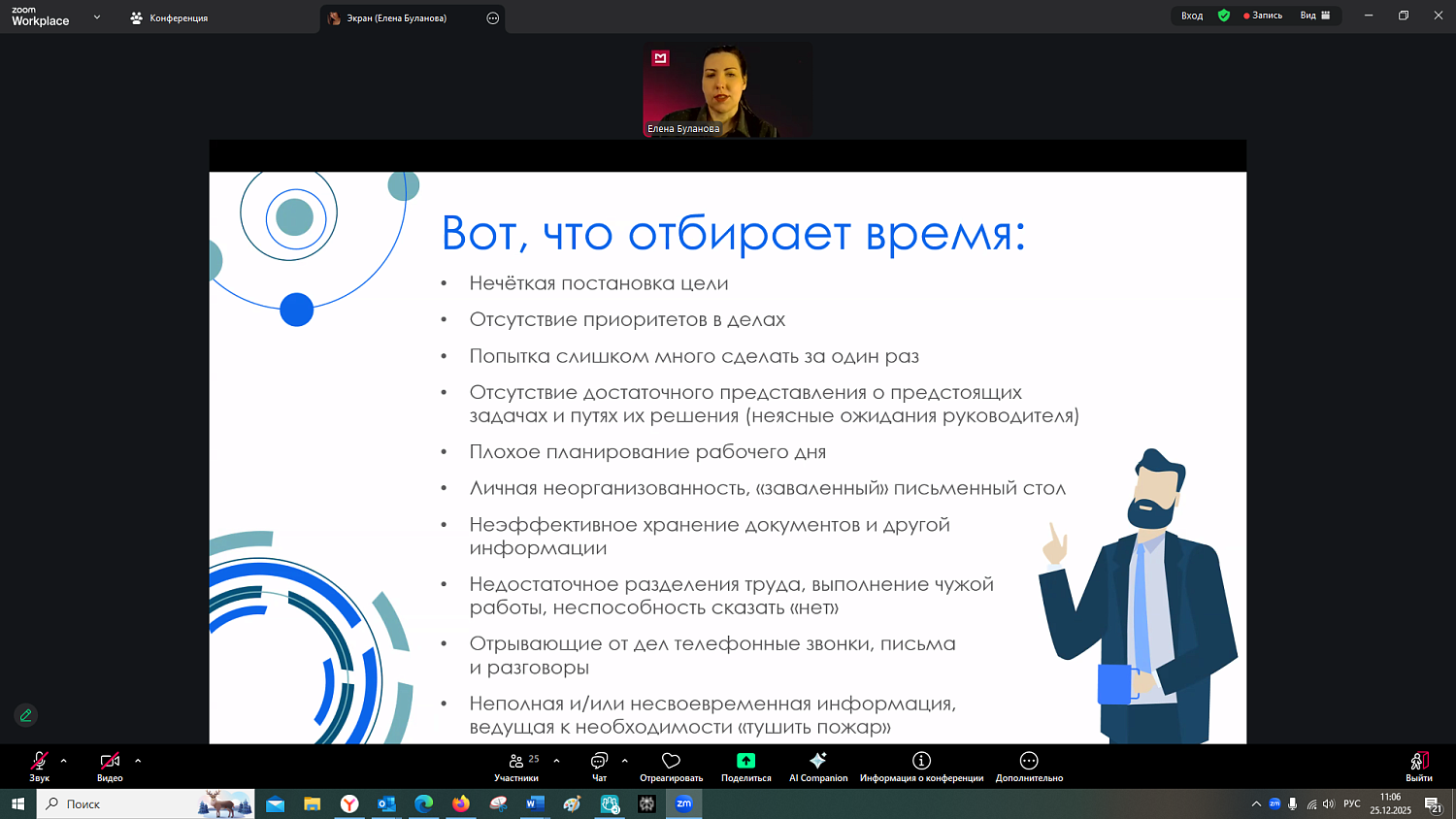Screen dimensions: 1456x819
Task: Click the Вход sign-in button
Action: pyautogui.click(x=1191, y=16)
